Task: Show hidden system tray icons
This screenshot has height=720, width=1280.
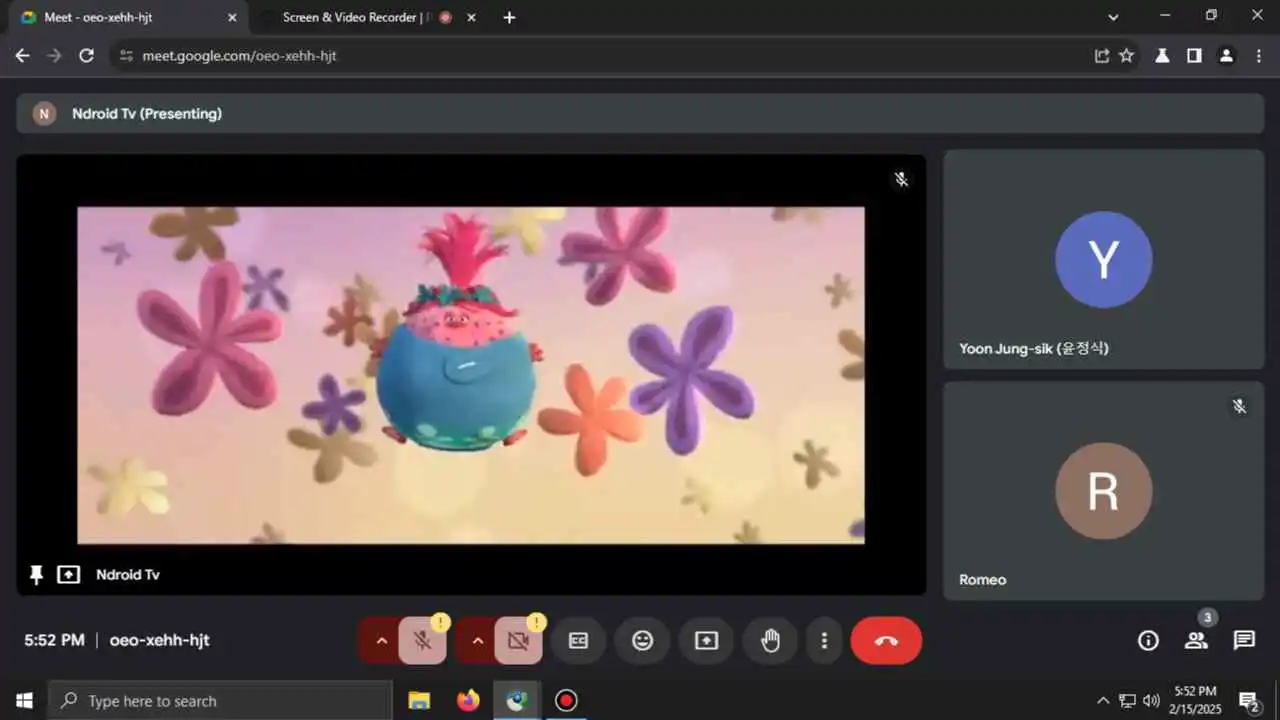Action: coord(1103,701)
